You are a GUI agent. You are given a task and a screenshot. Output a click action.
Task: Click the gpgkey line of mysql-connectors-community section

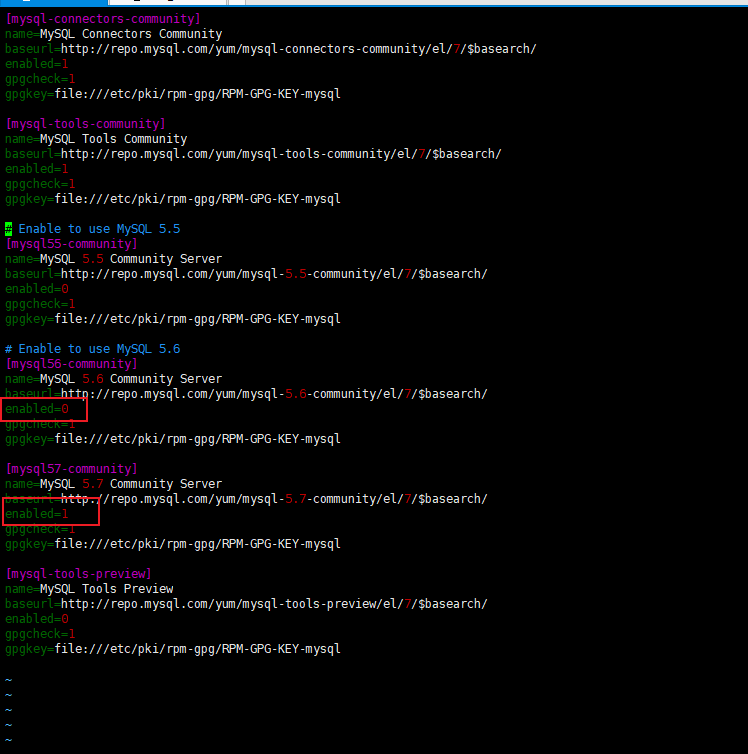pyautogui.click(x=173, y=94)
